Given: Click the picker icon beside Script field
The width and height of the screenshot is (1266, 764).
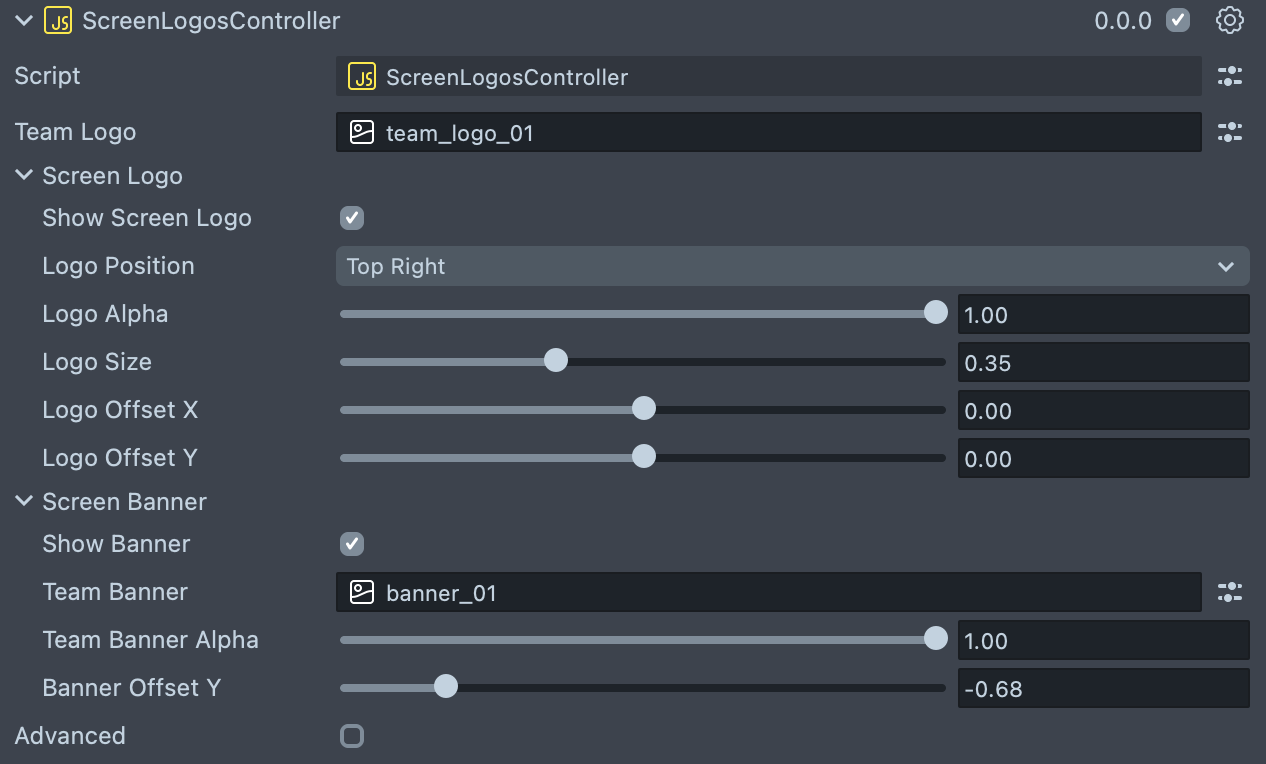Looking at the screenshot, I should pyautogui.click(x=1229, y=76).
